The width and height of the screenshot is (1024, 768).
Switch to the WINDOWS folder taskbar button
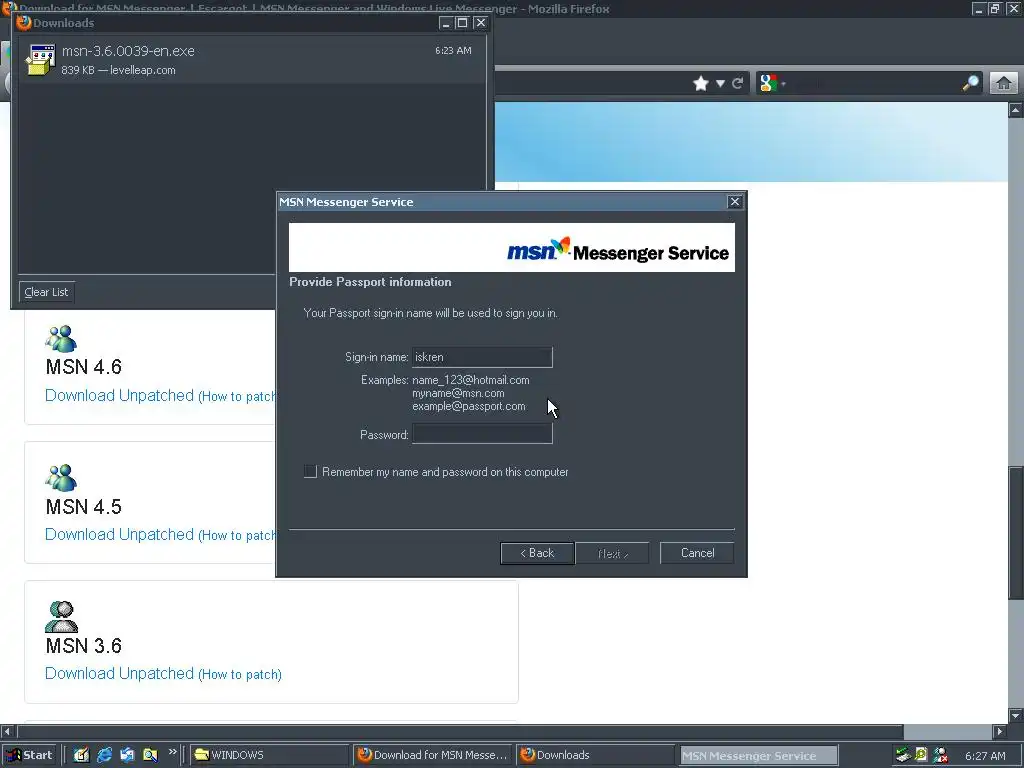[x=270, y=755]
